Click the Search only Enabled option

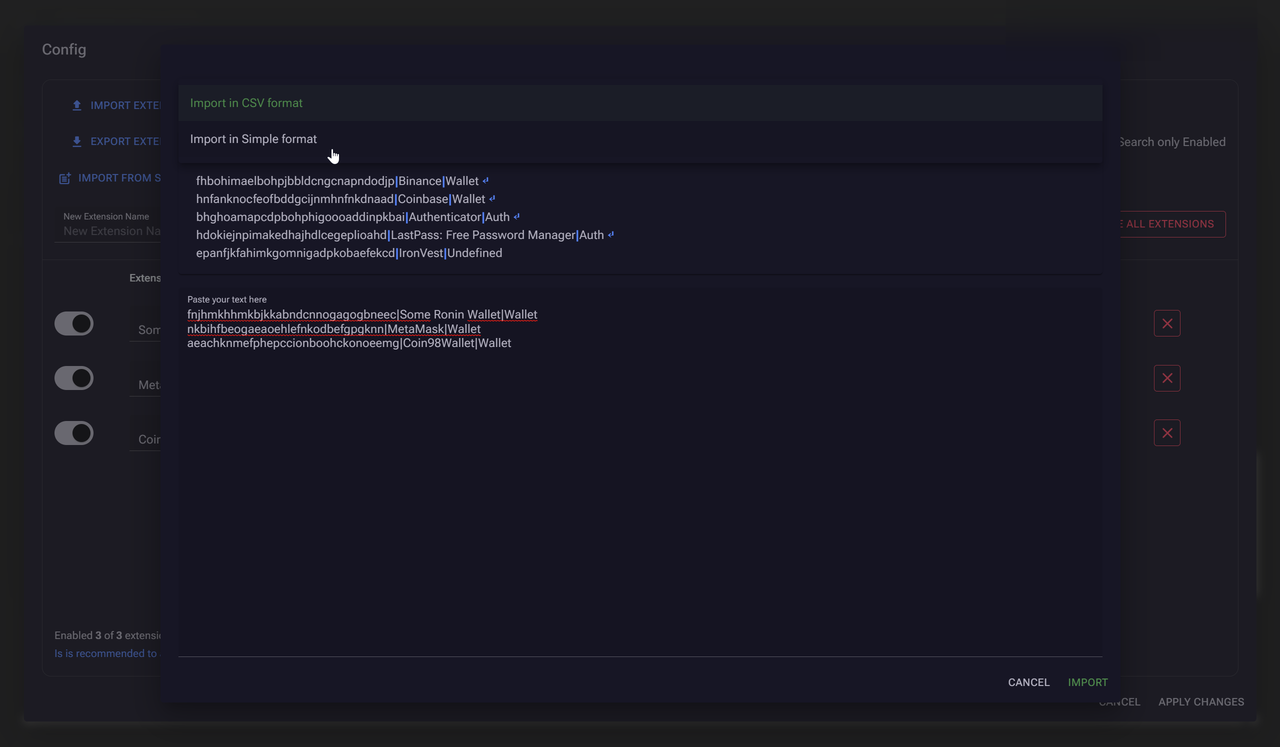[x=1171, y=142]
